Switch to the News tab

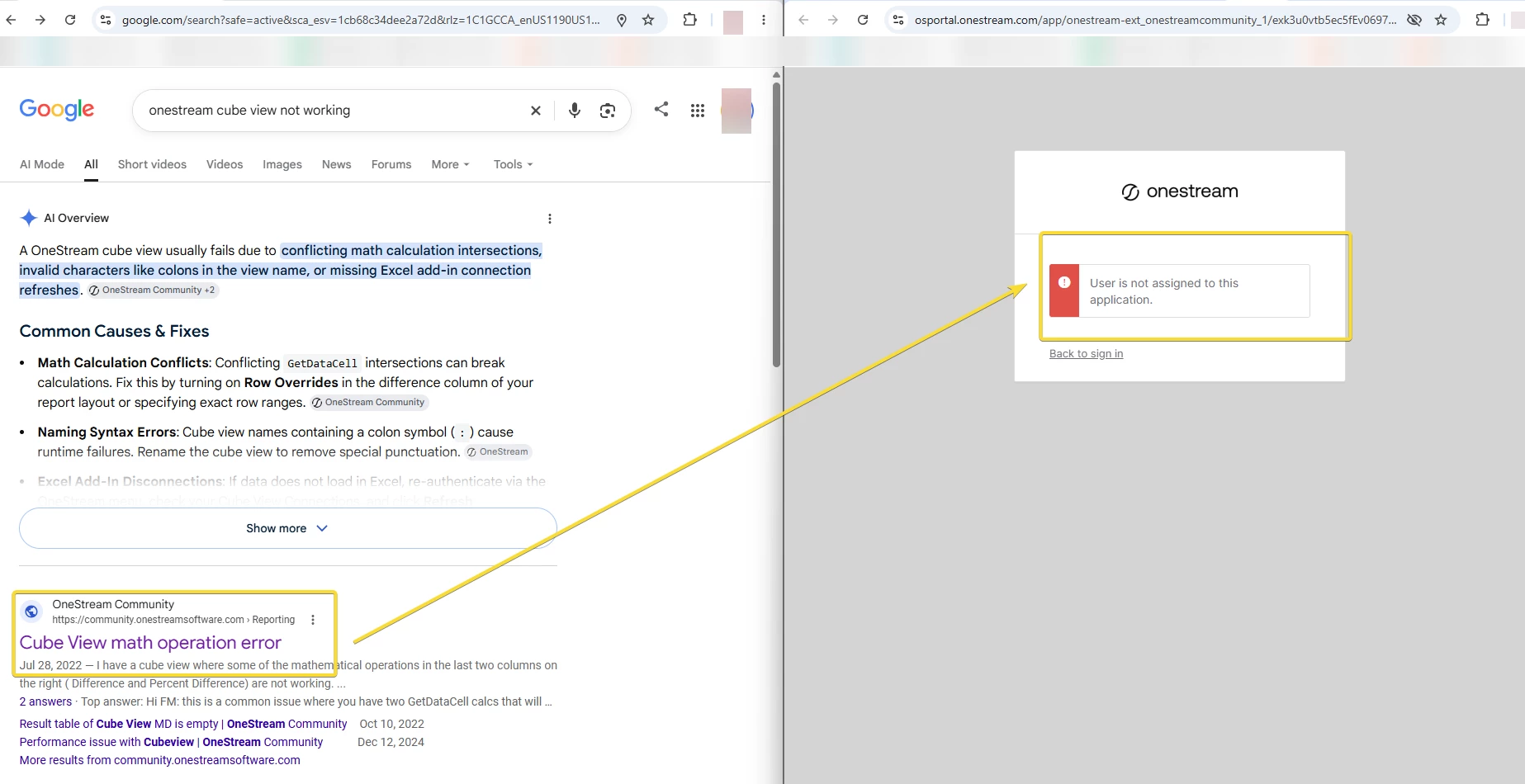coord(337,164)
